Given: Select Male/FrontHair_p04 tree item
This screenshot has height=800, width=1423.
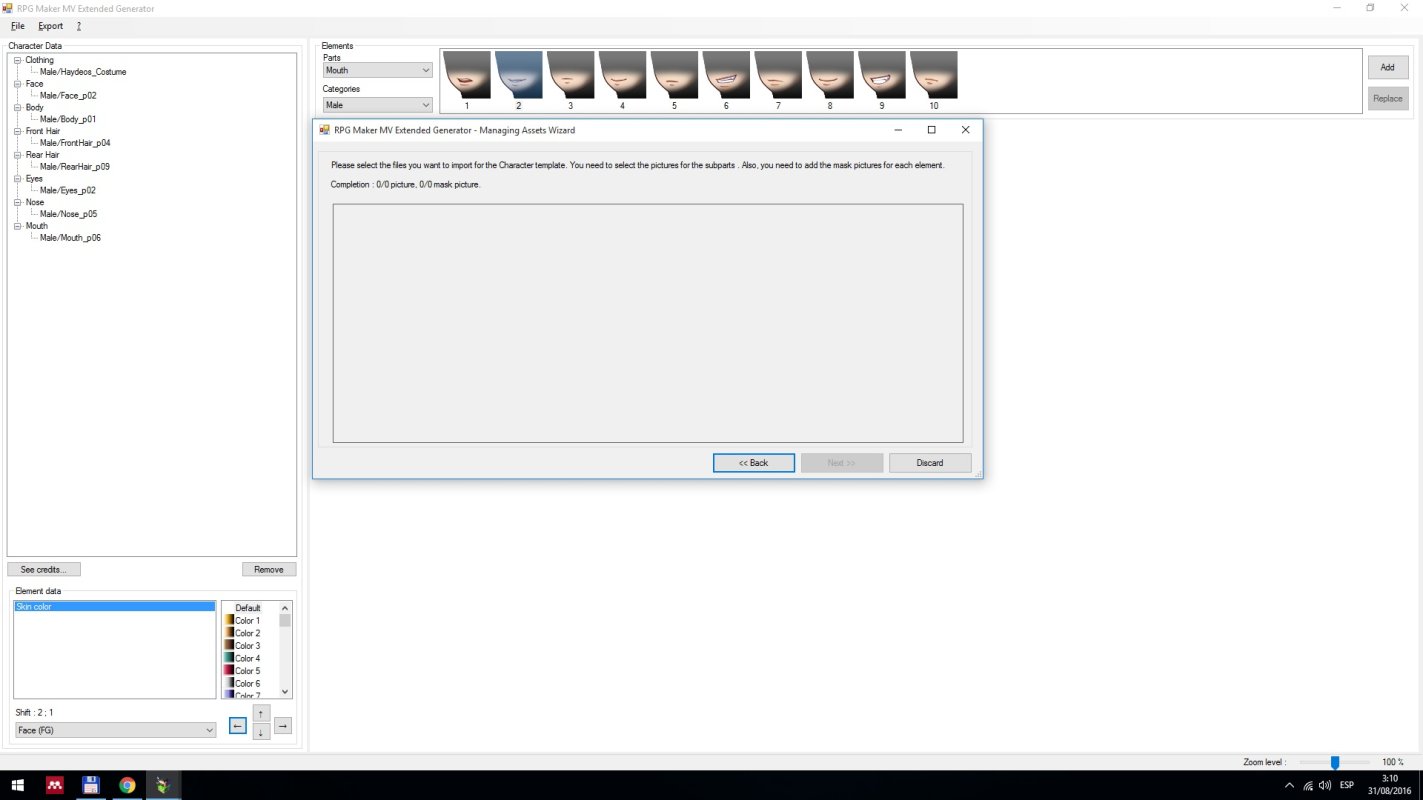Looking at the screenshot, I should (x=75, y=143).
